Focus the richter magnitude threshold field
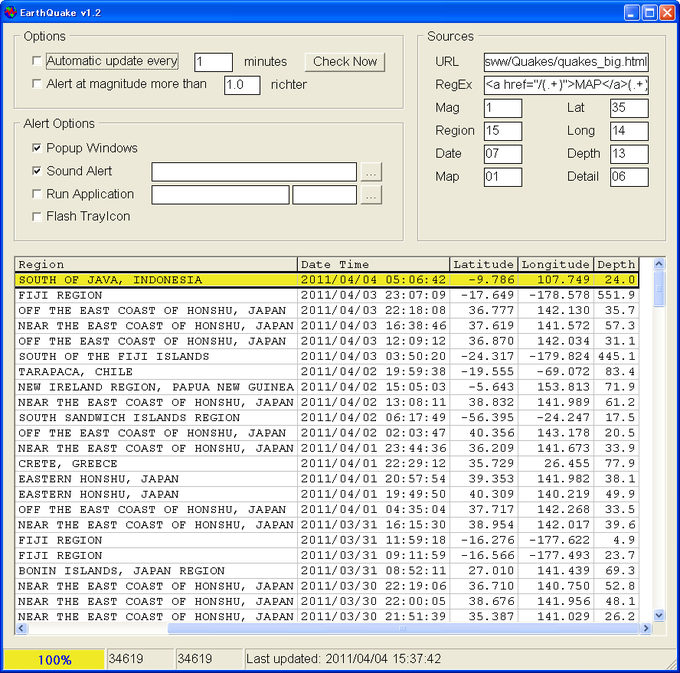The width and height of the screenshot is (680, 673). click(x=242, y=85)
